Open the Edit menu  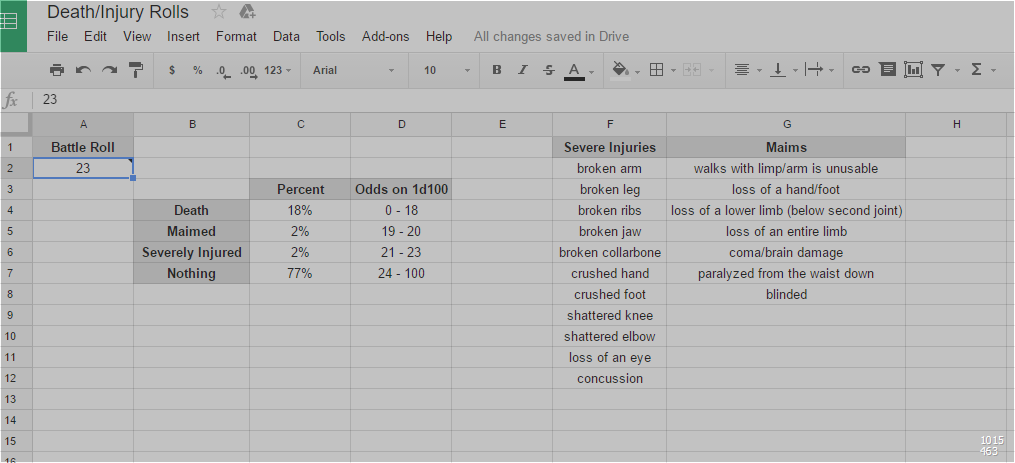[x=95, y=36]
